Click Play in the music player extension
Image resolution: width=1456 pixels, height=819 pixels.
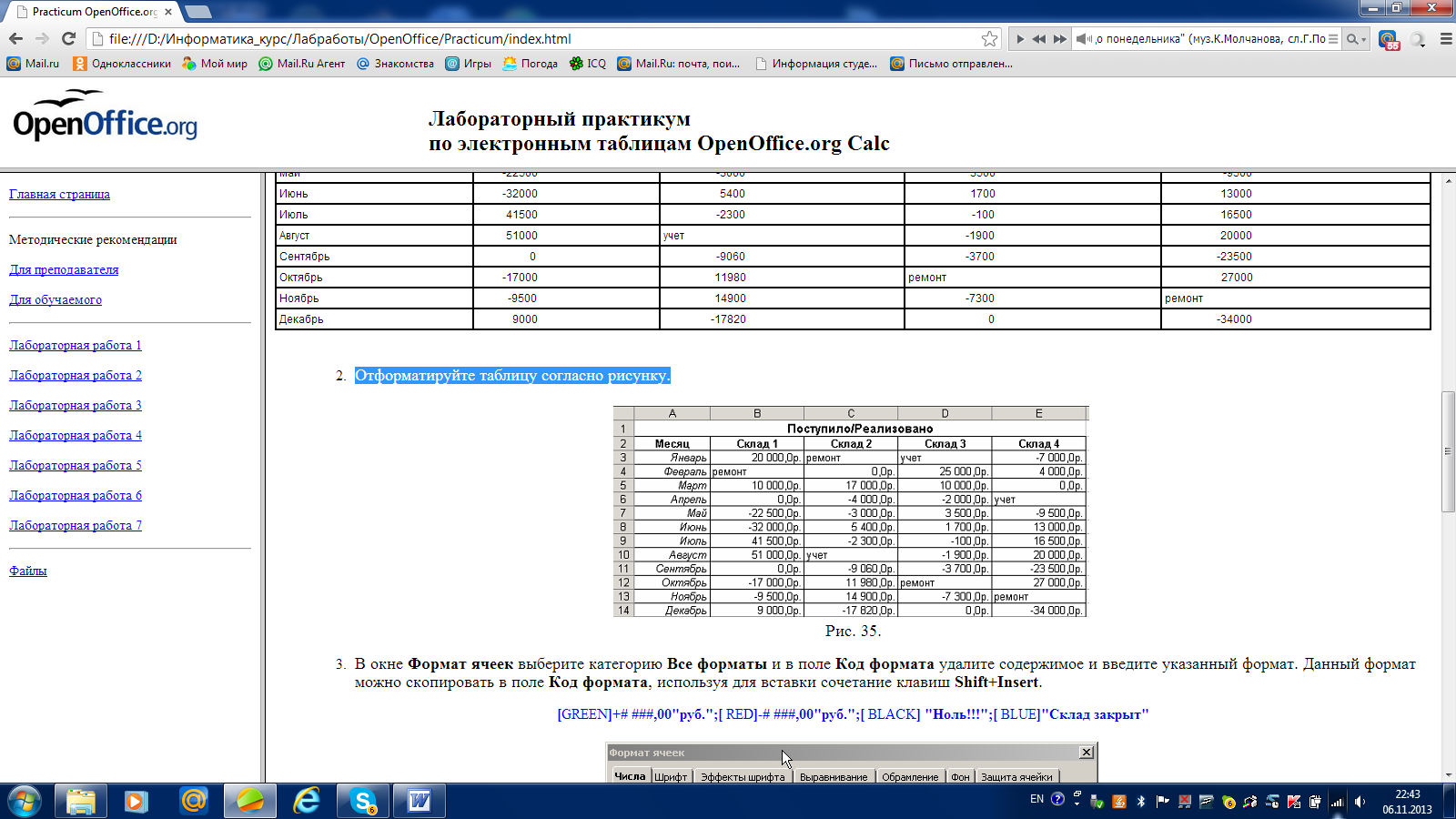(1020, 39)
